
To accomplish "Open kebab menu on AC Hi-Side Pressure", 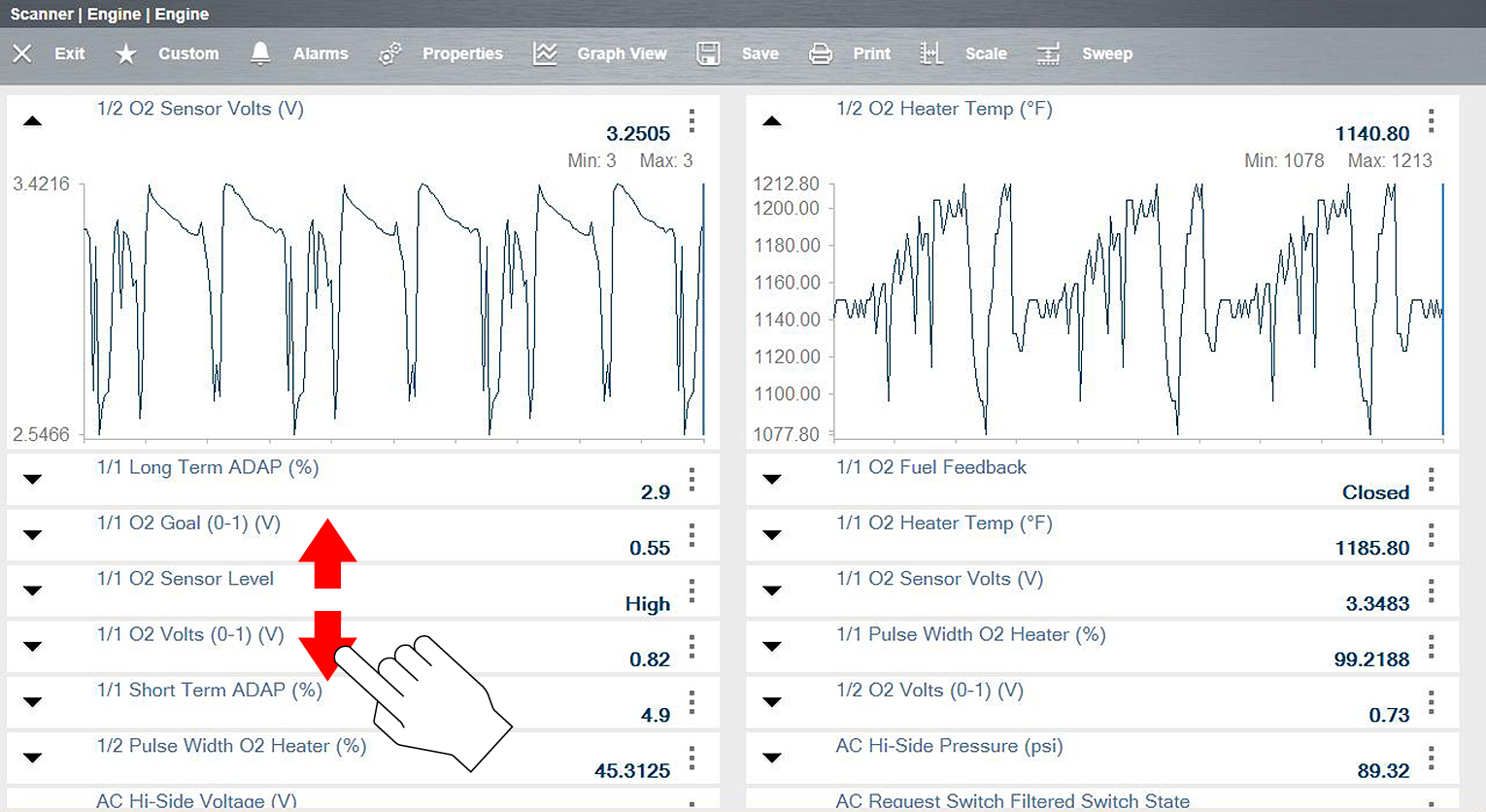I will pos(1431,758).
